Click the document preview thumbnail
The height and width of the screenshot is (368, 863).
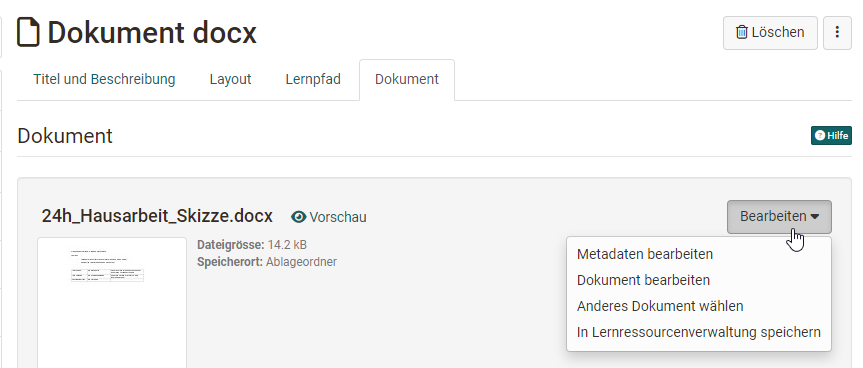pos(112,303)
